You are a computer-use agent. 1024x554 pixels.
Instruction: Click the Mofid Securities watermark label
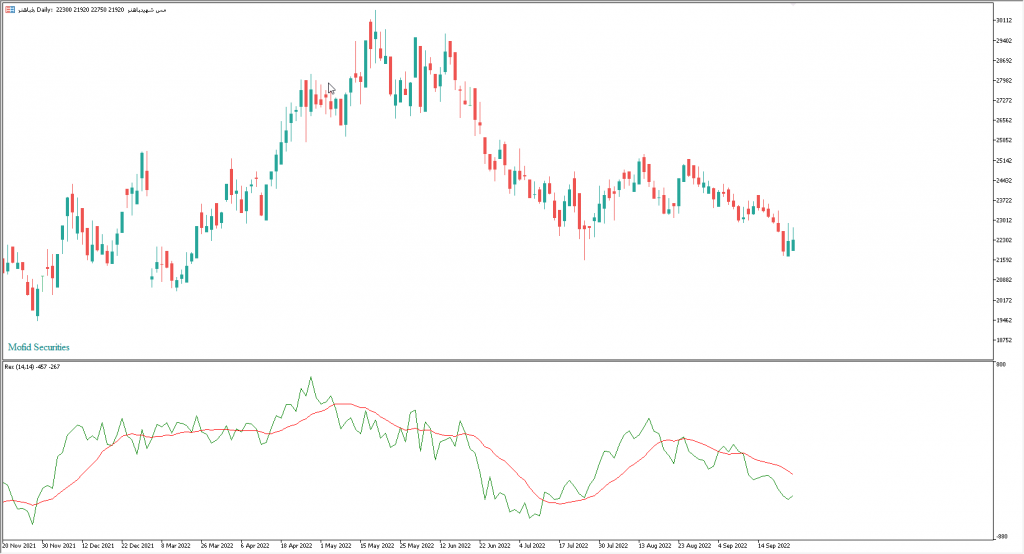point(39,347)
